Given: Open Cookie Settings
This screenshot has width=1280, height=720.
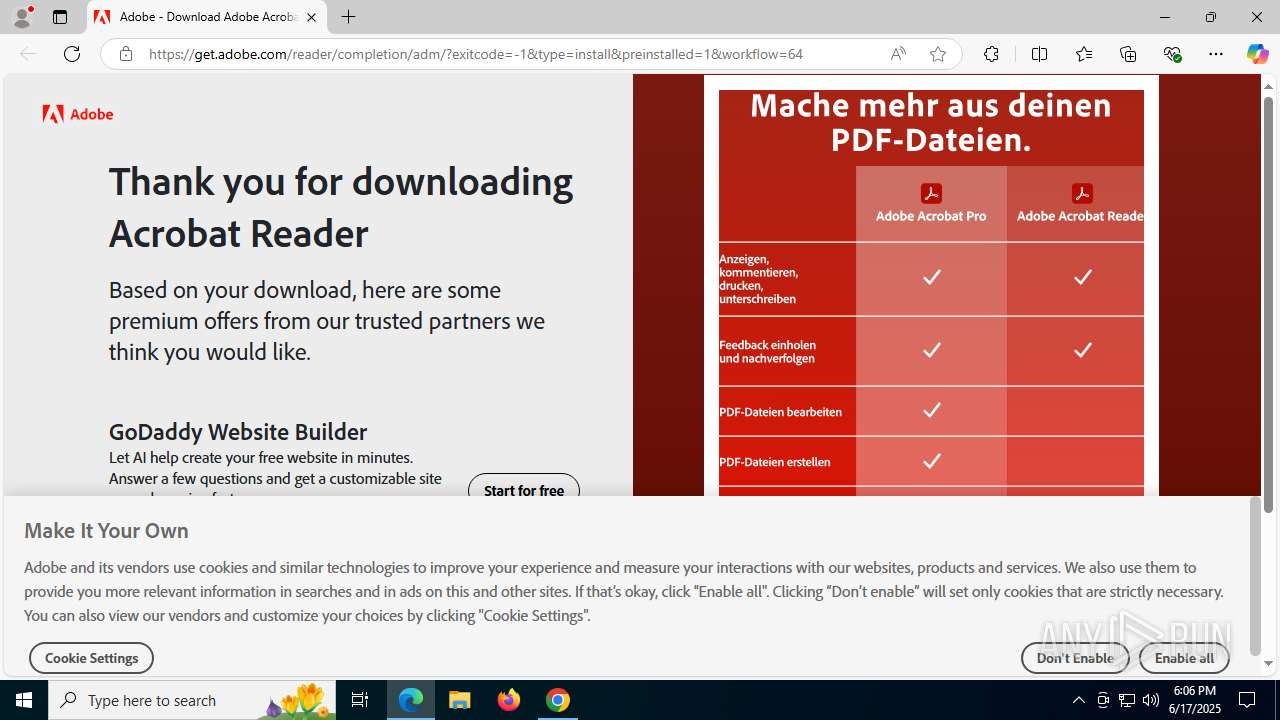Looking at the screenshot, I should point(91,658).
